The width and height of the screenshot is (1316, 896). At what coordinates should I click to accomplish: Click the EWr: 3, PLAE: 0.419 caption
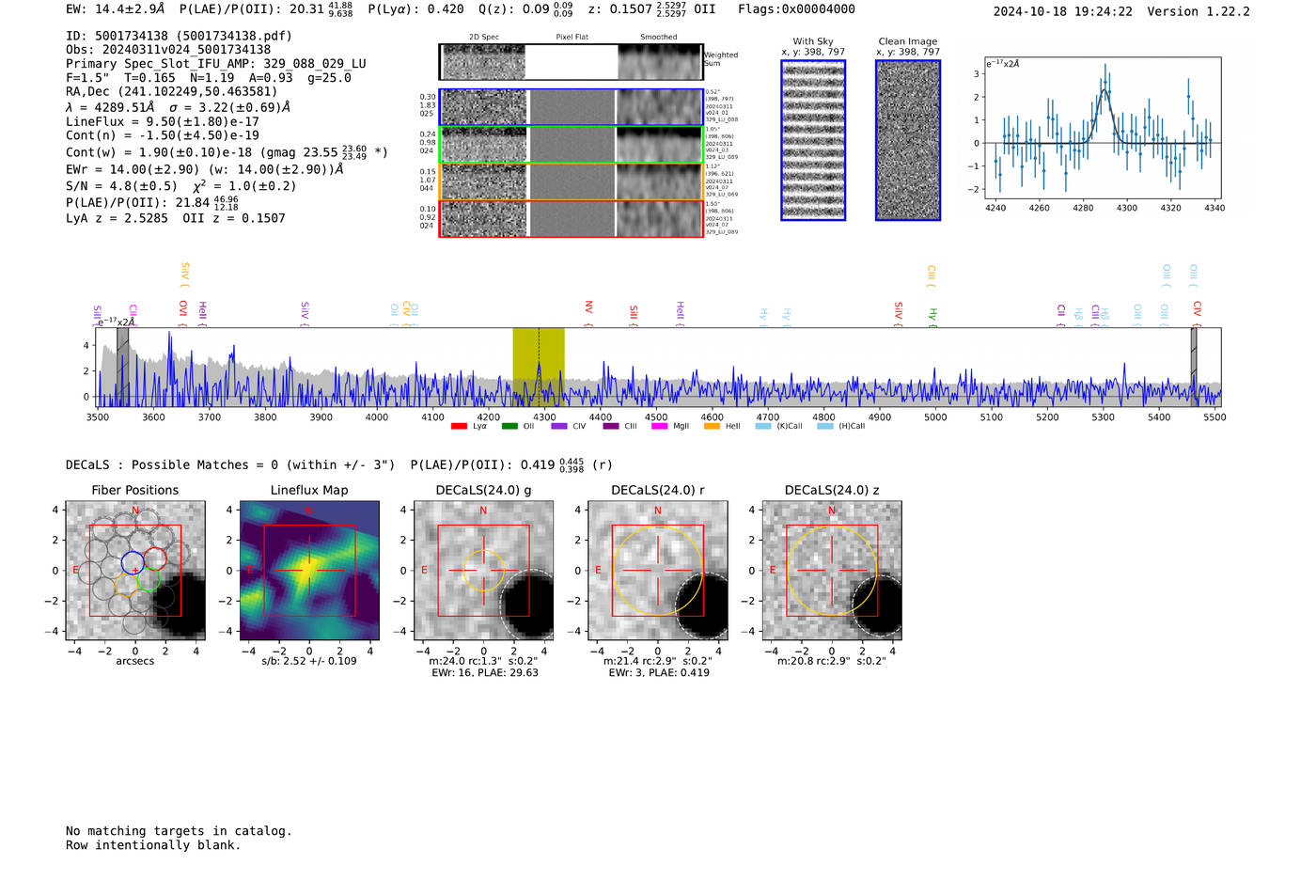659,673
